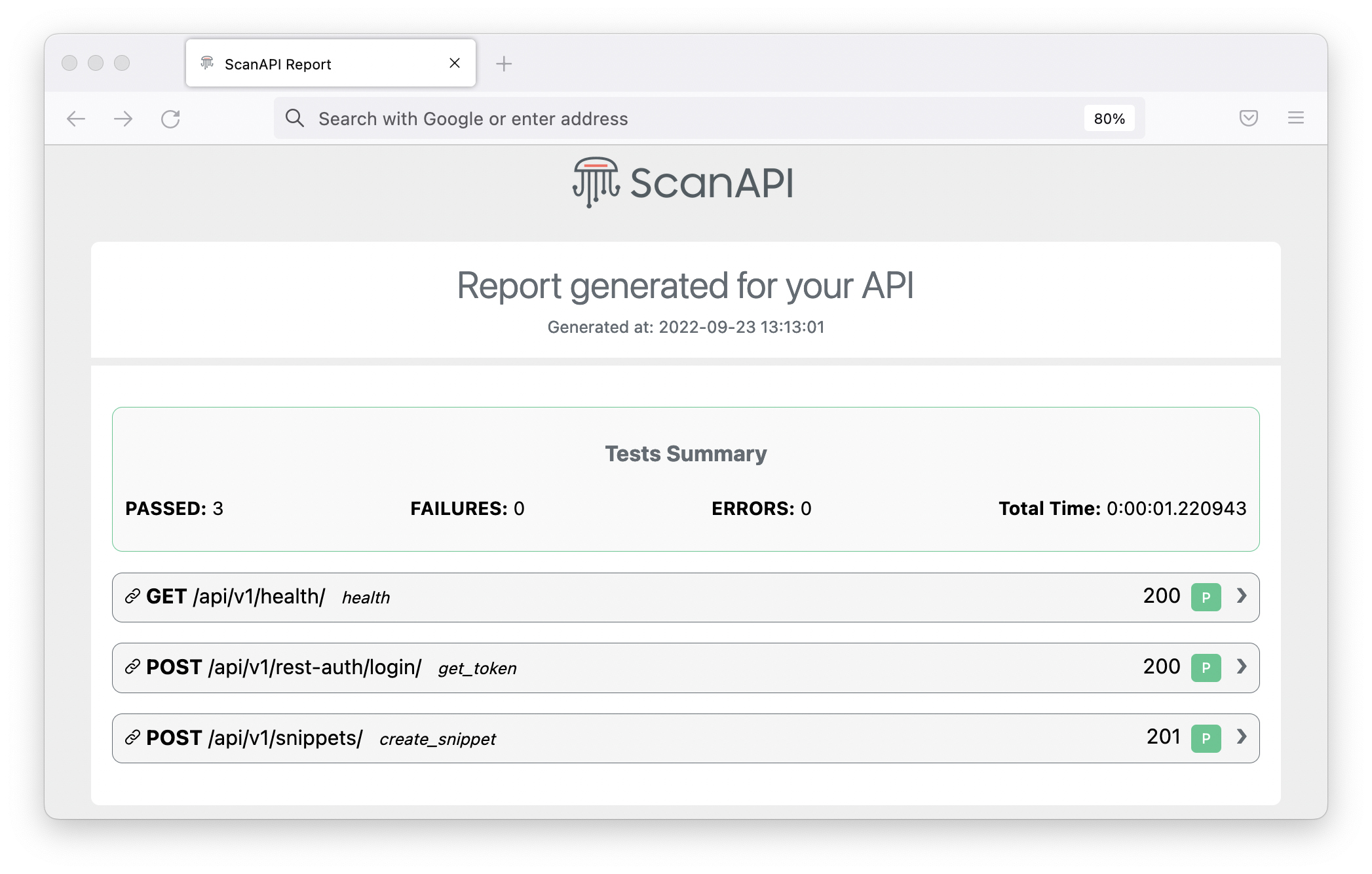
Task: Open the save-to-Pocket icon in the toolbar
Action: click(1248, 118)
